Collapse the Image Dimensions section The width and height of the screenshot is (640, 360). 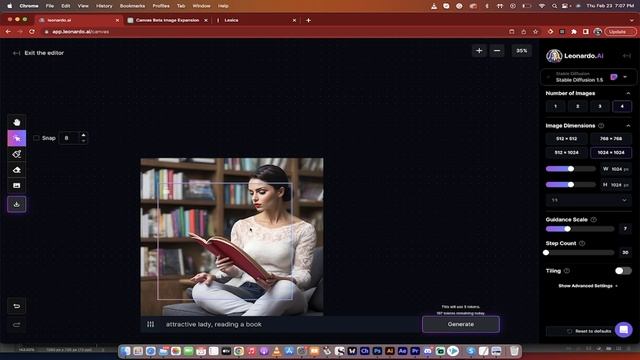point(628,126)
